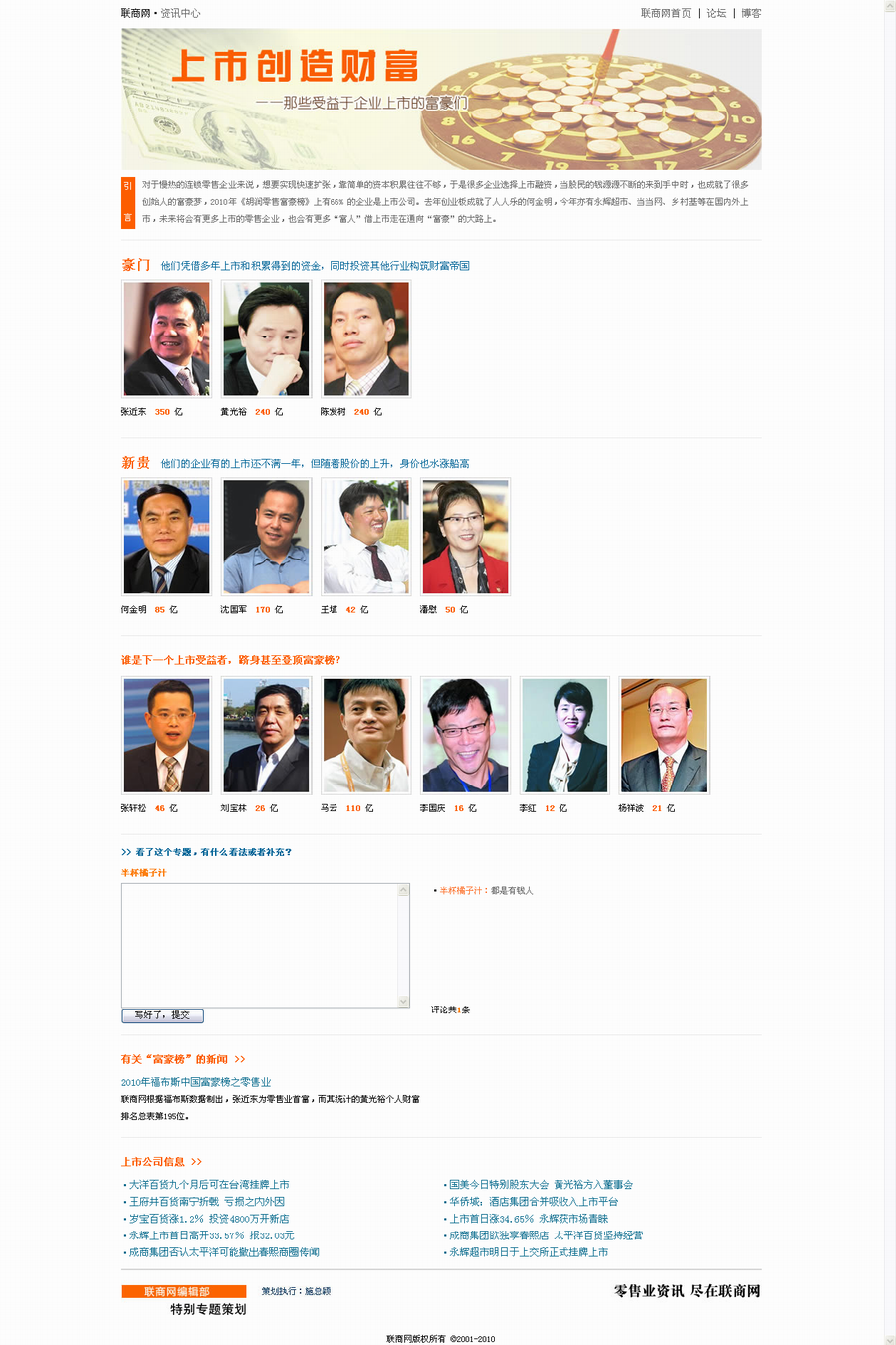
Task: Click the 上市公司信息 section arrows
Action: (196, 1162)
